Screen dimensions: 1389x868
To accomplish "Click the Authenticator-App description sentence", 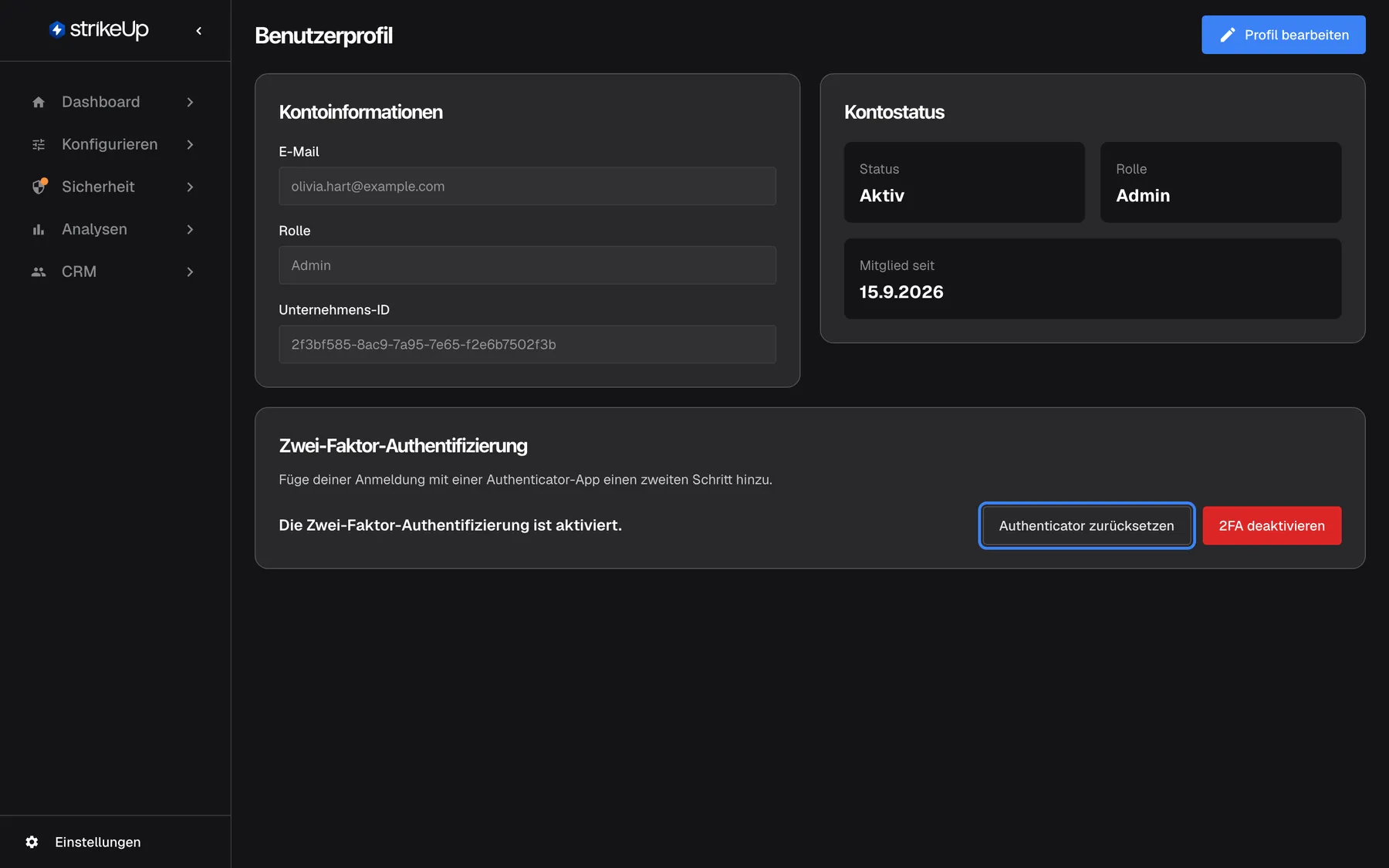I will (x=525, y=479).
